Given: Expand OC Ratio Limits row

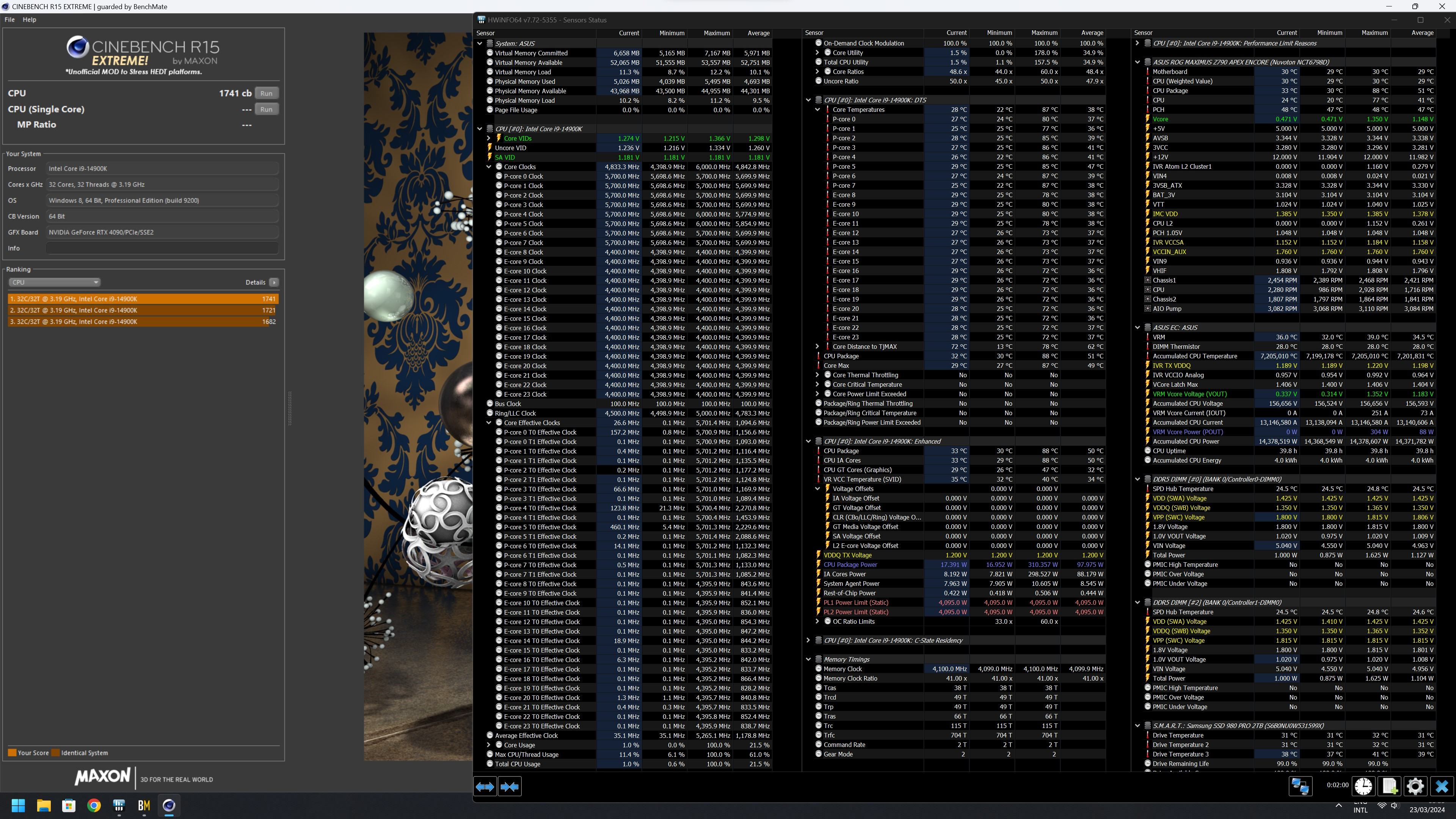Looking at the screenshot, I should 817,621.
